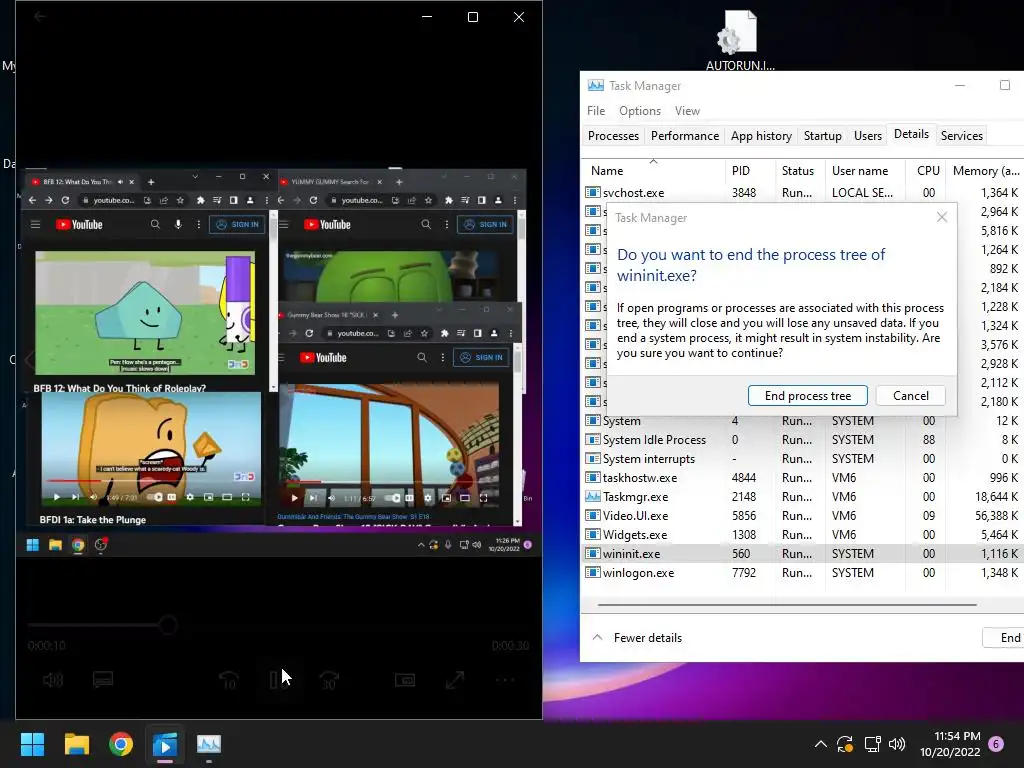Open File Explorer from the taskbar
1024x768 pixels.
pyautogui.click(x=76, y=744)
